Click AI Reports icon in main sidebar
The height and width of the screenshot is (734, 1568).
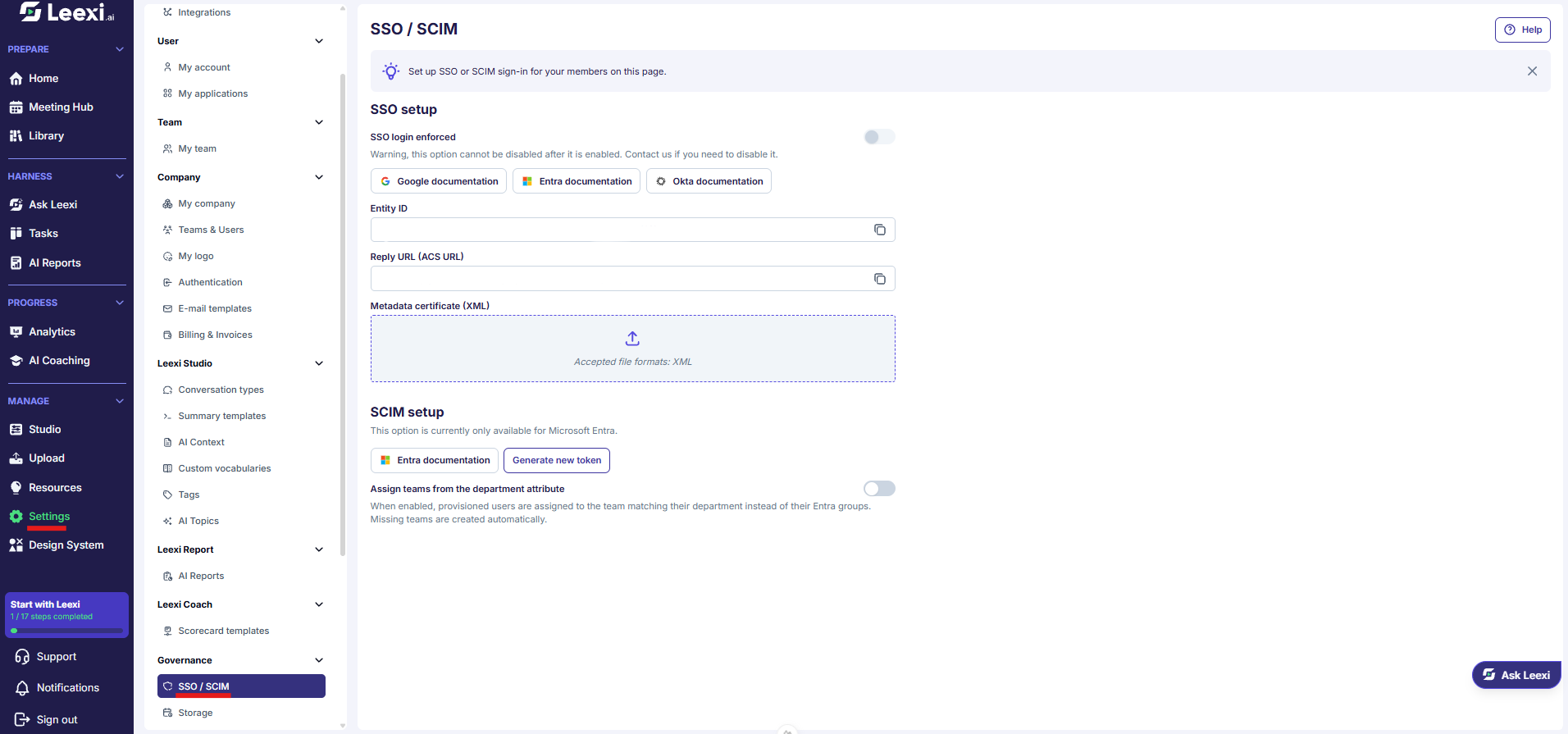point(16,263)
